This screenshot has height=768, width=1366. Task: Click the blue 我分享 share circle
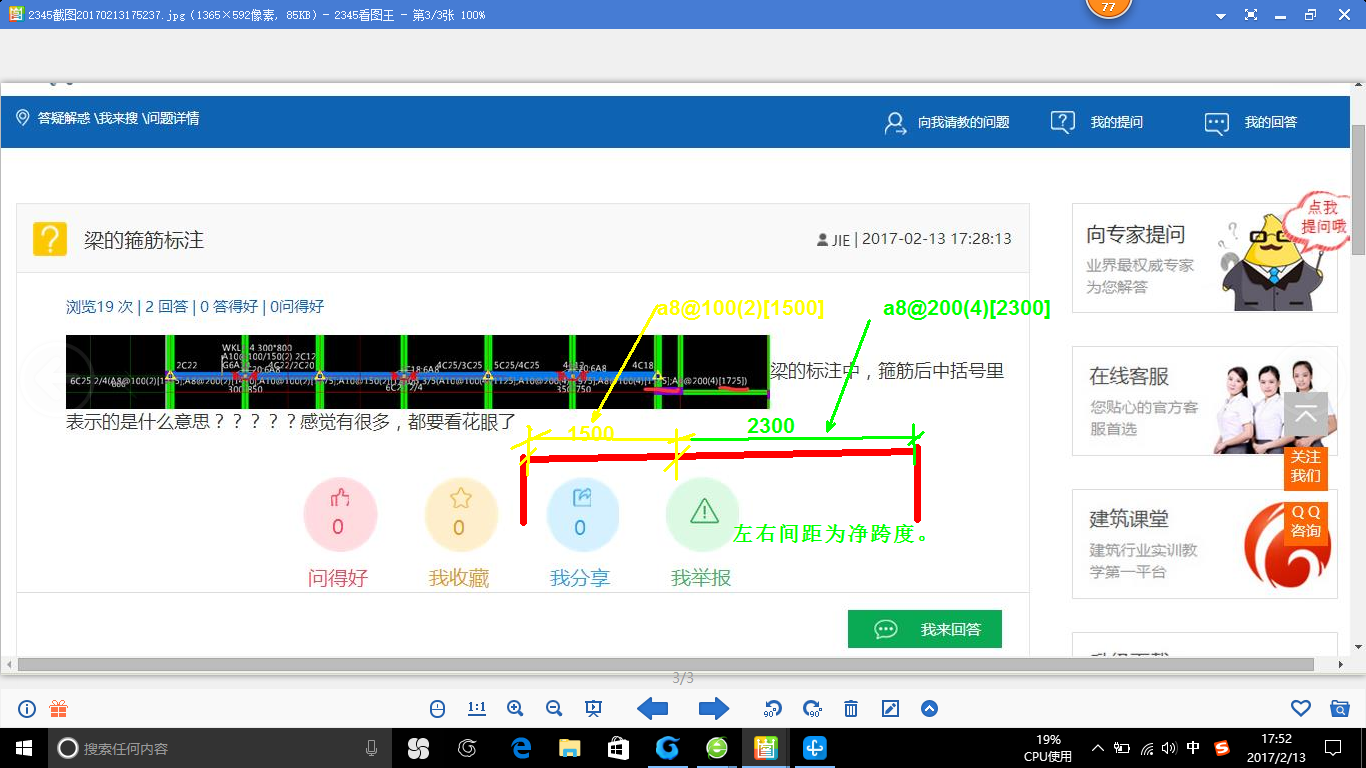(x=582, y=515)
